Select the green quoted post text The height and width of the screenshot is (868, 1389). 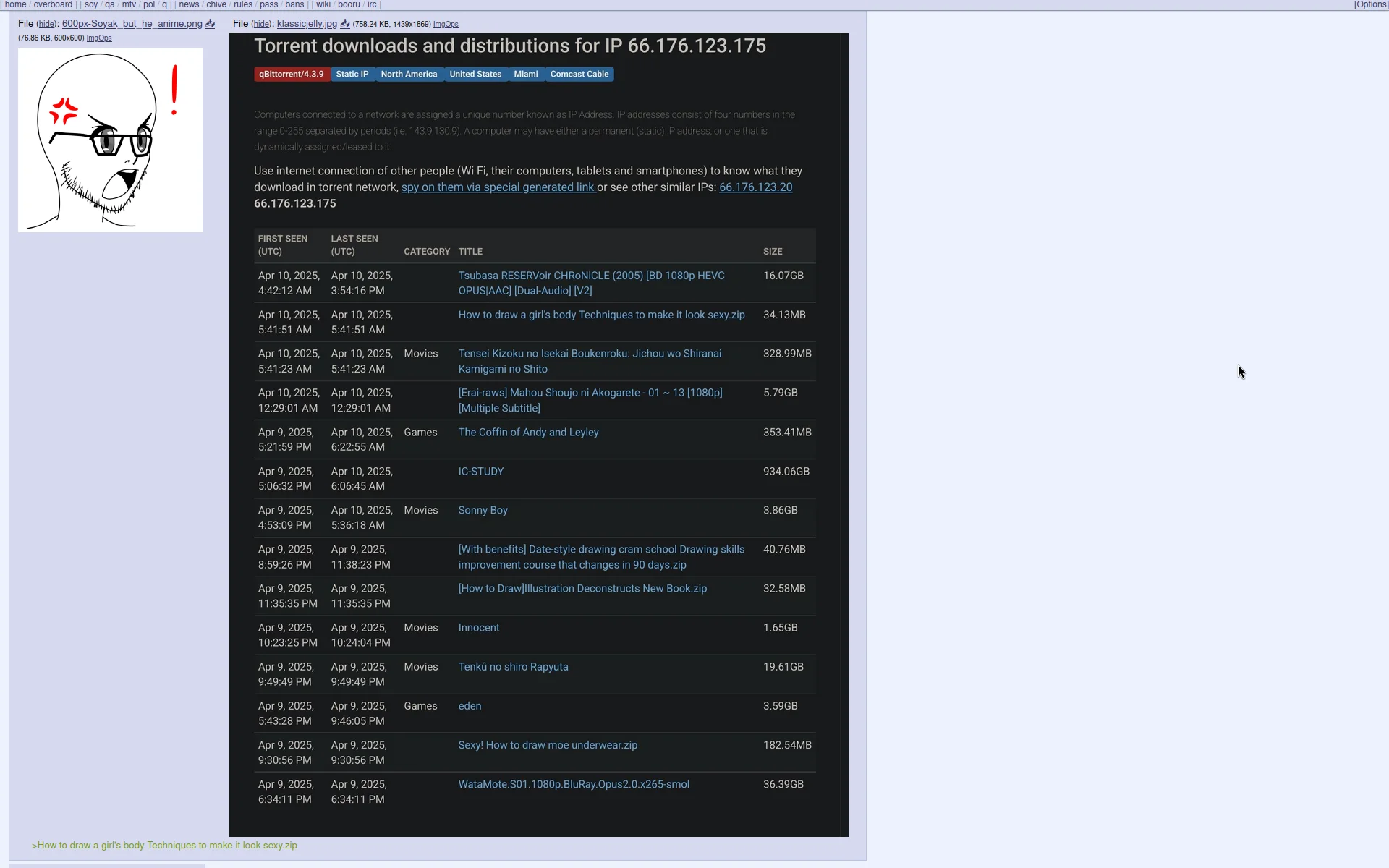164,845
